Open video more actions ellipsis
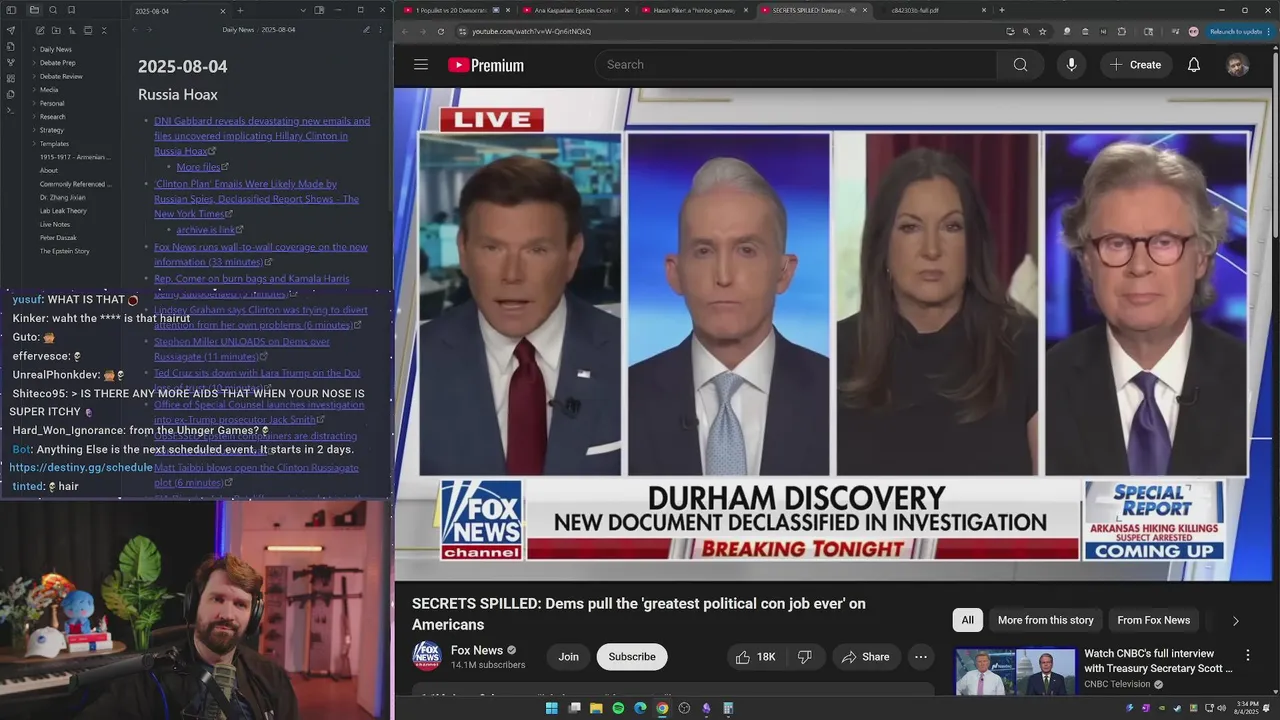Viewport: 1280px width, 720px height. [x=920, y=657]
